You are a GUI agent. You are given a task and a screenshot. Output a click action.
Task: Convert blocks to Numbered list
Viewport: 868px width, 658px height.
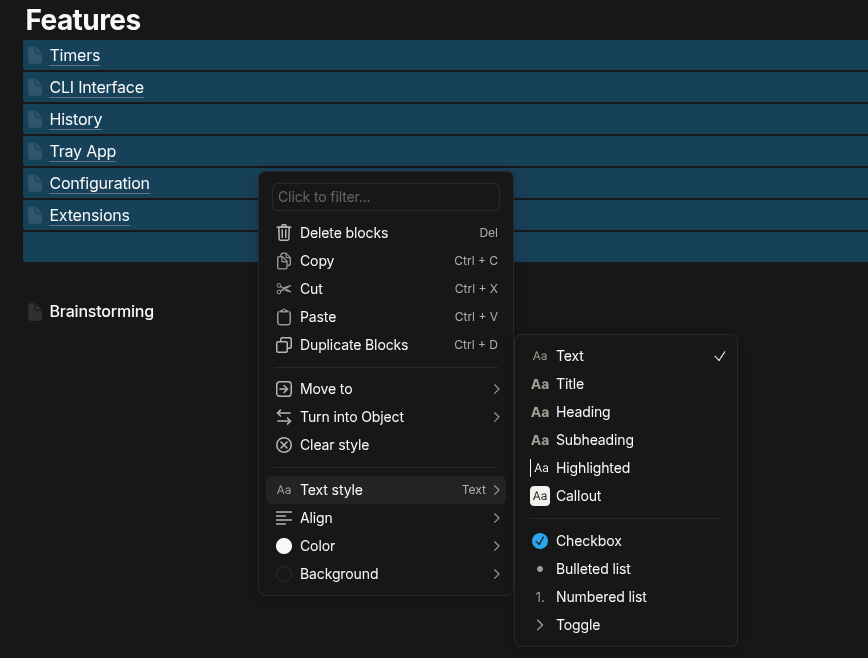626,597
